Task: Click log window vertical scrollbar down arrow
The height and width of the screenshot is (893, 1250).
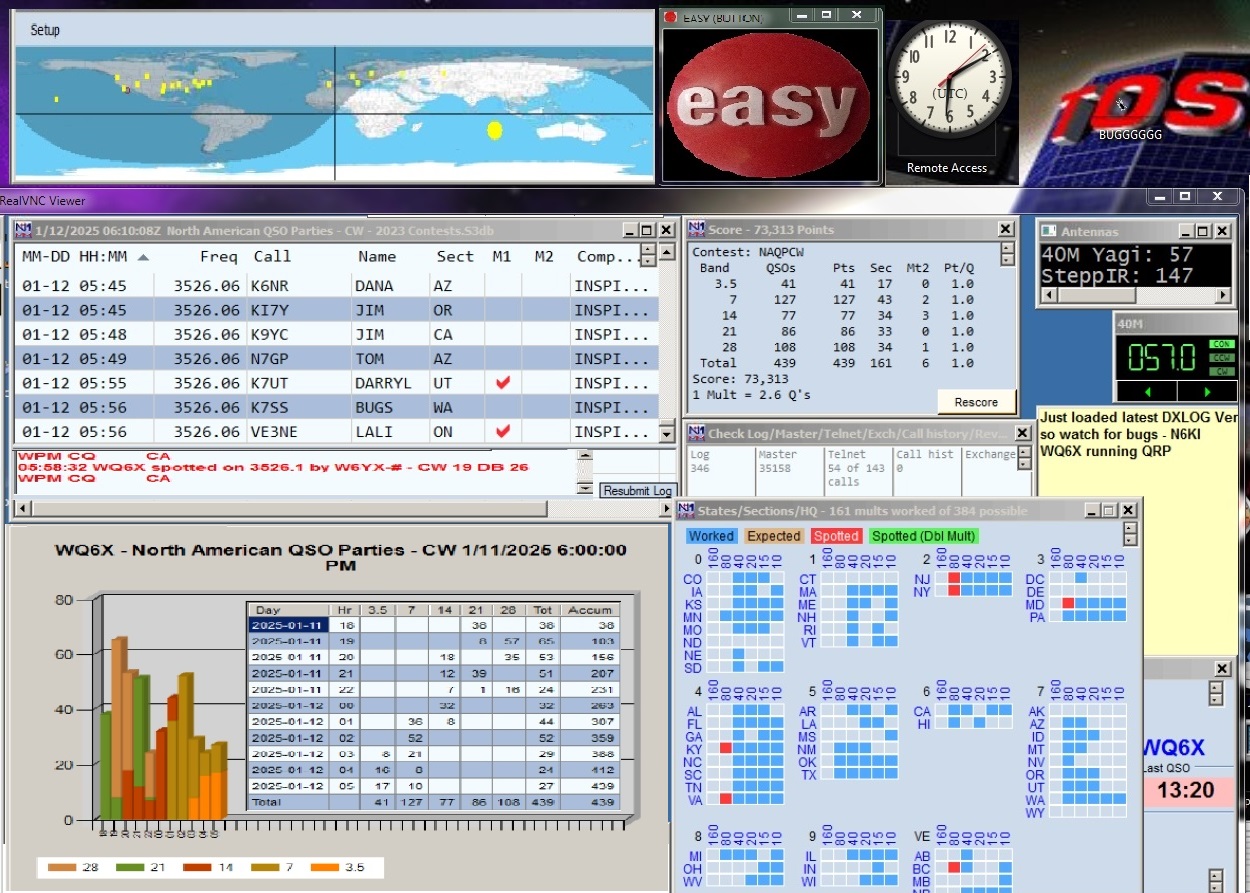Action: pyautogui.click(x=667, y=435)
